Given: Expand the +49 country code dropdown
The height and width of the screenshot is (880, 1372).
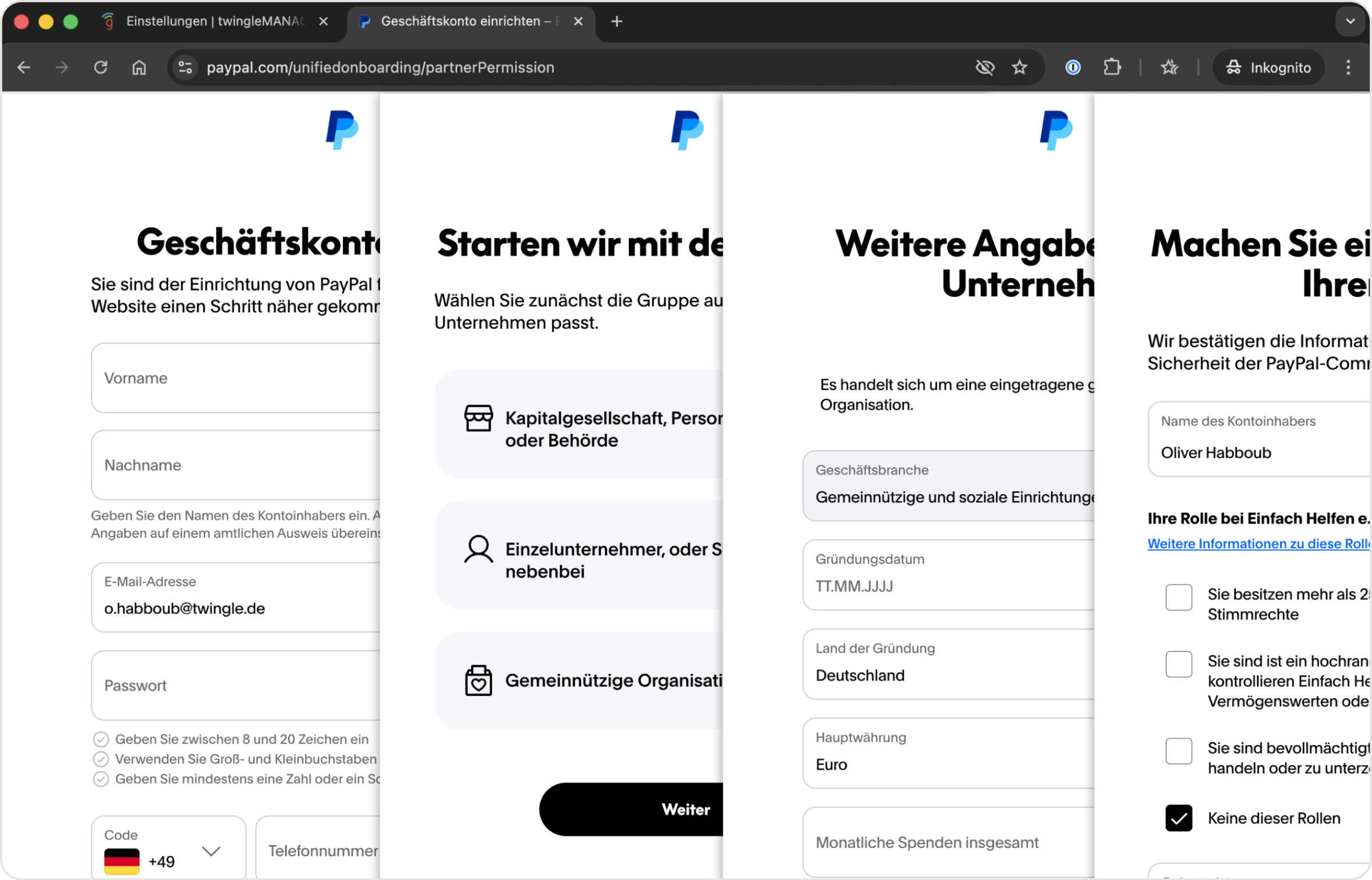Looking at the screenshot, I should tap(211, 851).
